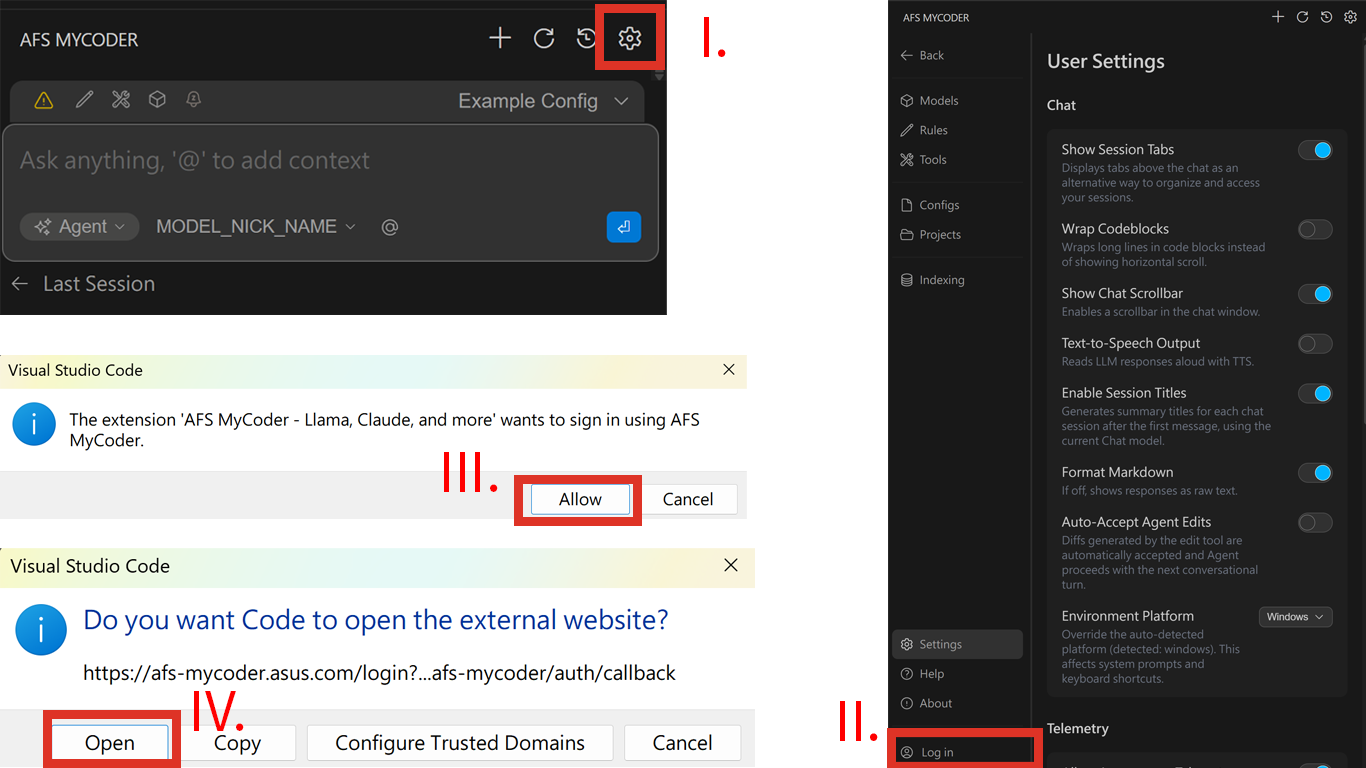The width and height of the screenshot is (1366, 768).
Task: Open the Example Config dropdown
Action: click(543, 101)
